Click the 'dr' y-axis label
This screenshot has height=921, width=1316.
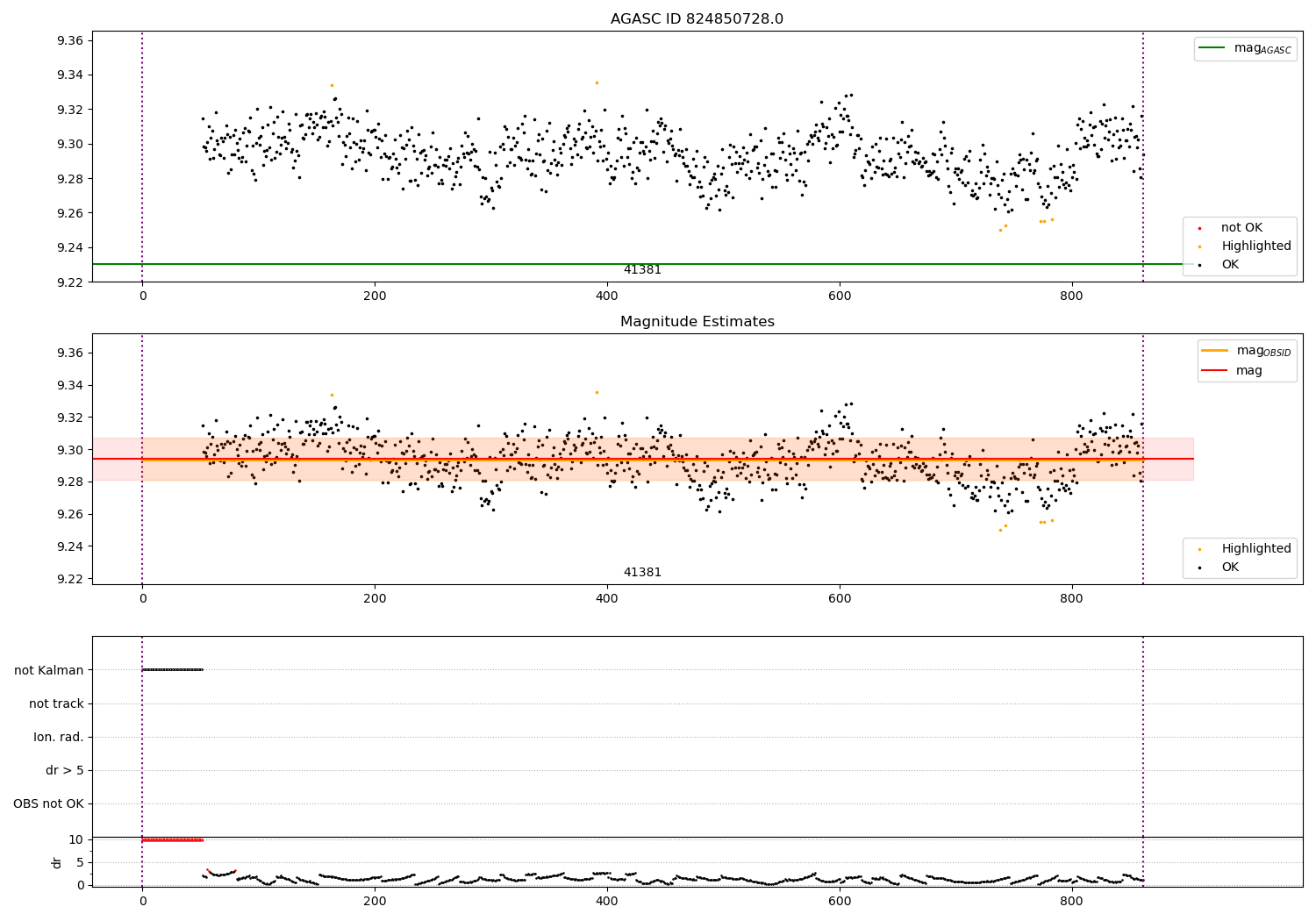click(57, 862)
